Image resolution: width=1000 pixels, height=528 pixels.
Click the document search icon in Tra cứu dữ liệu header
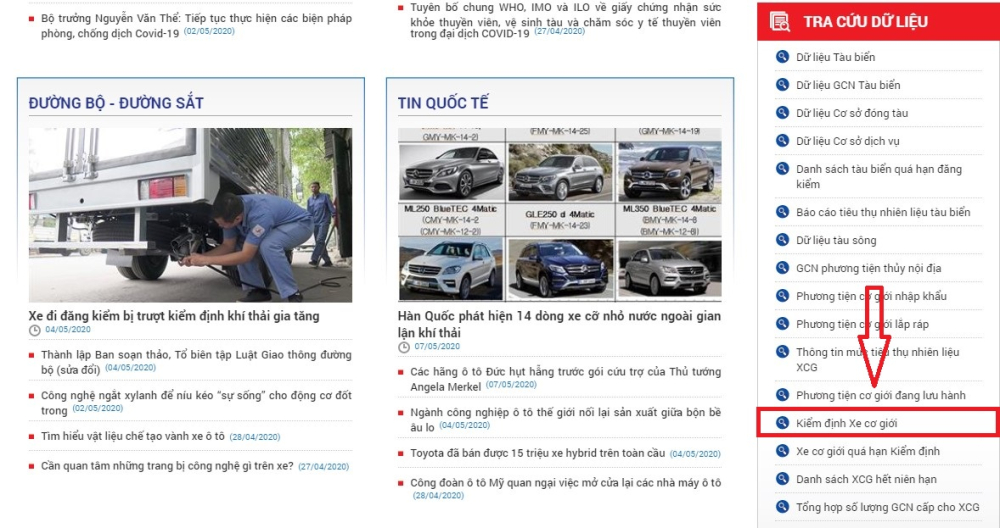click(779, 22)
